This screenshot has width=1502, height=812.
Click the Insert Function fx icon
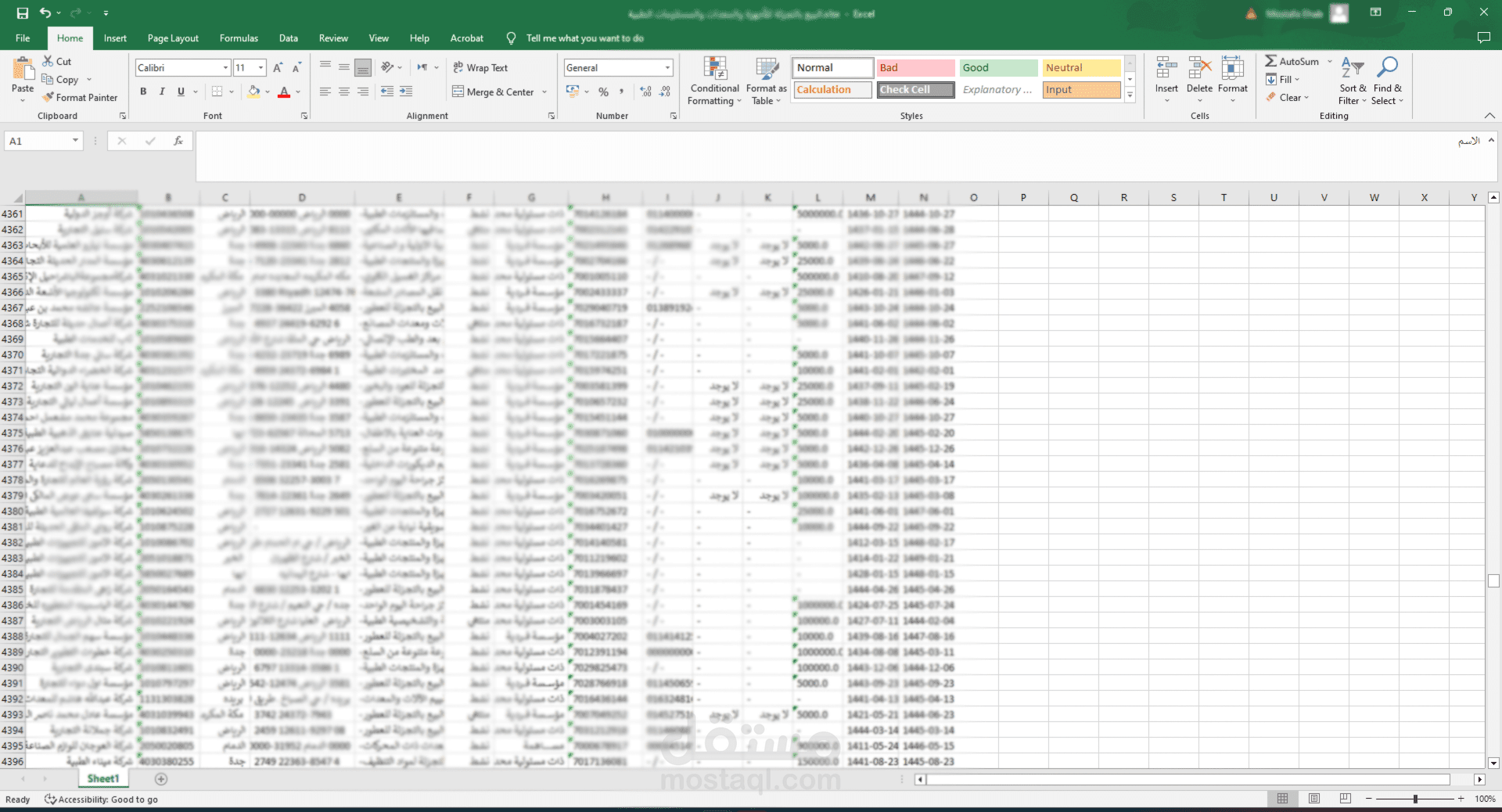coord(178,141)
